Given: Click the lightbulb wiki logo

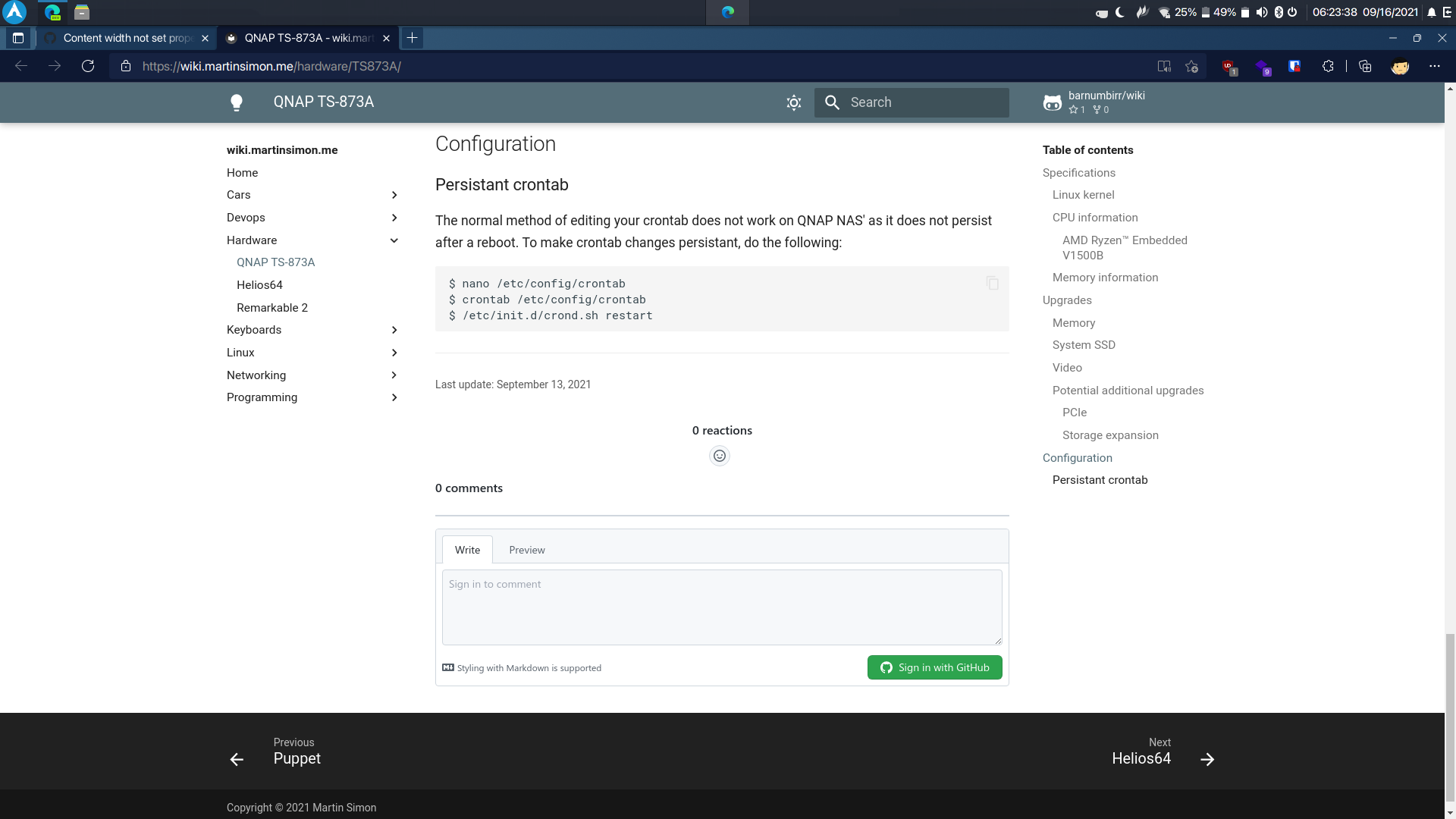Looking at the screenshot, I should 236,102.
